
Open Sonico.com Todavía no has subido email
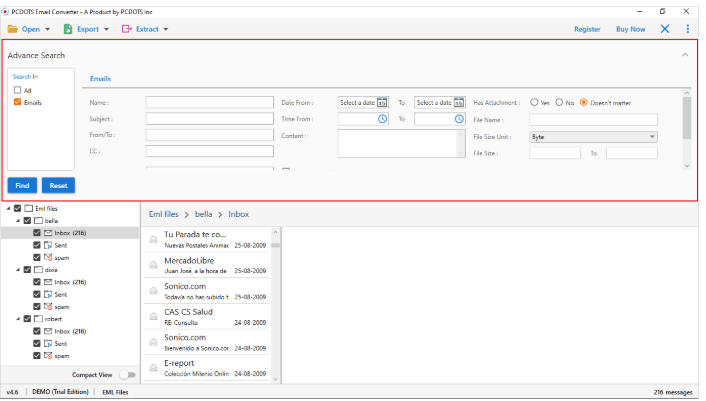tap(207, 291)
